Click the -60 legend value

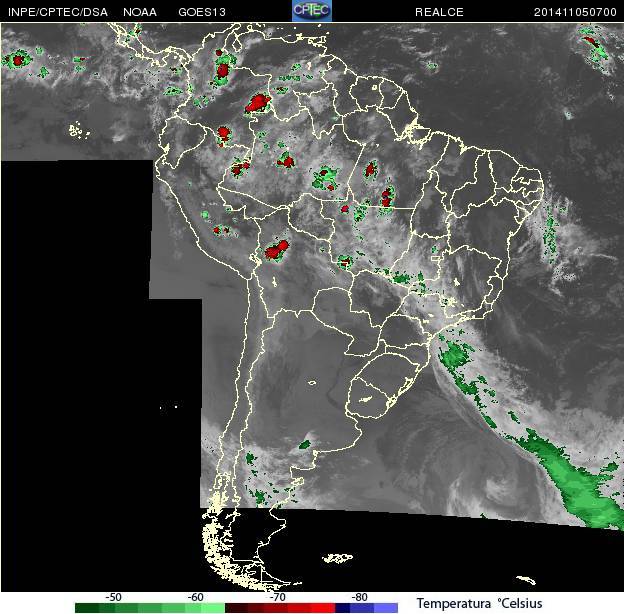pyautogui.click(x=195, y=597)
